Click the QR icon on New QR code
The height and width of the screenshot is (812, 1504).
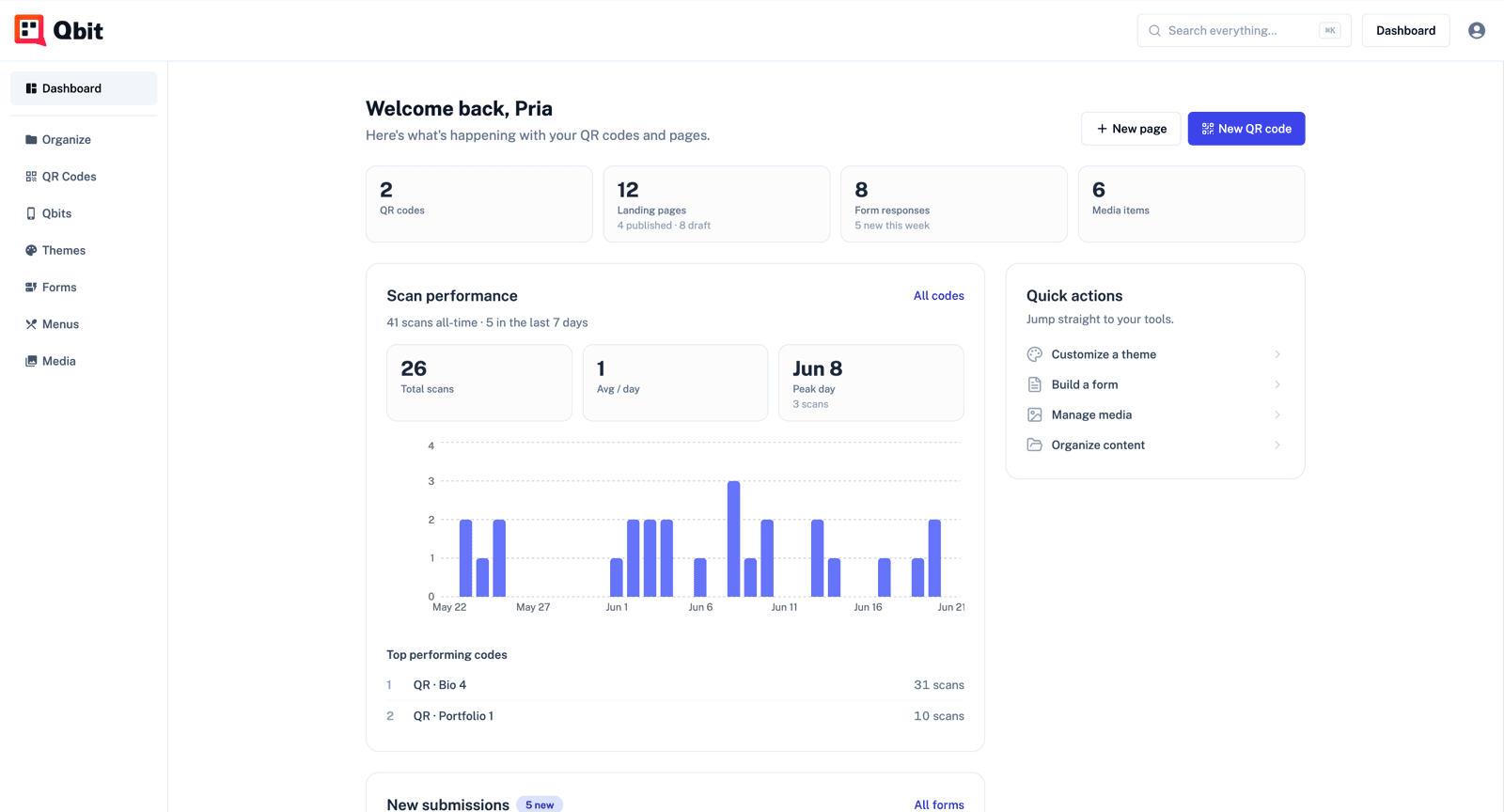point(1208,129)
